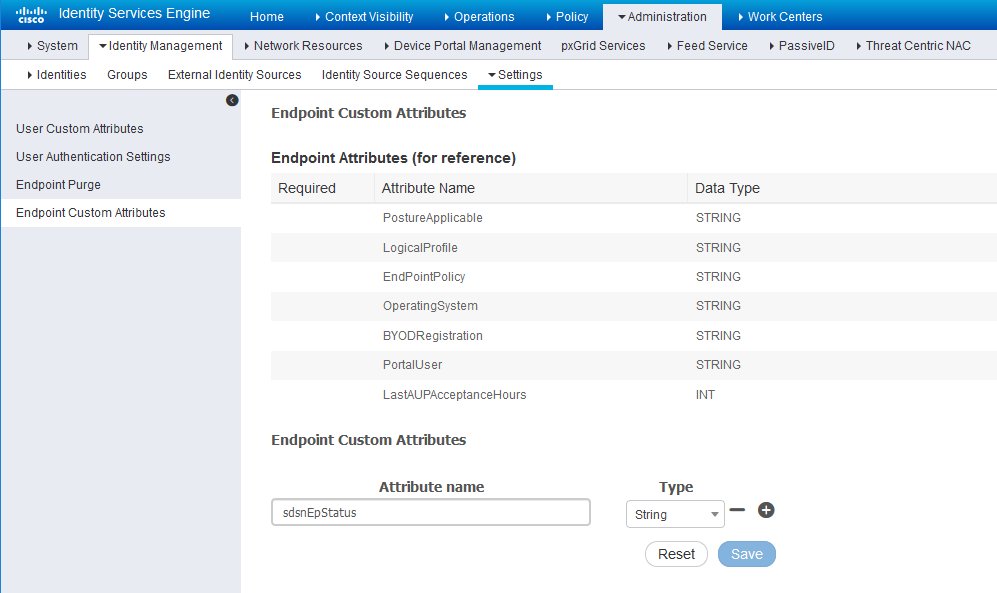This screenshot has width=997, height=593.
Task: Click the Save button
Action: coord(746,554)
